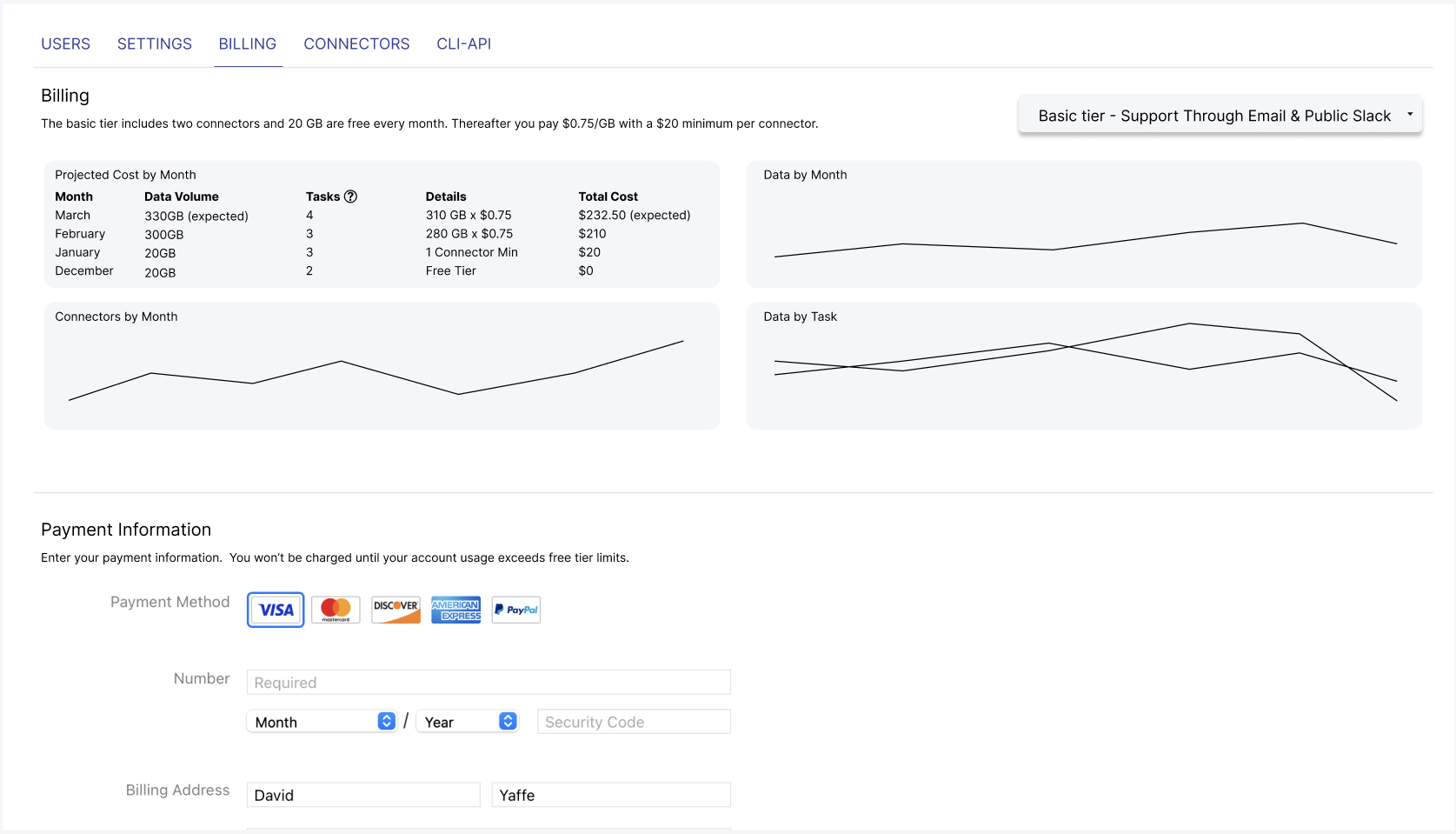Click the Security Code field

click(633, 721)
